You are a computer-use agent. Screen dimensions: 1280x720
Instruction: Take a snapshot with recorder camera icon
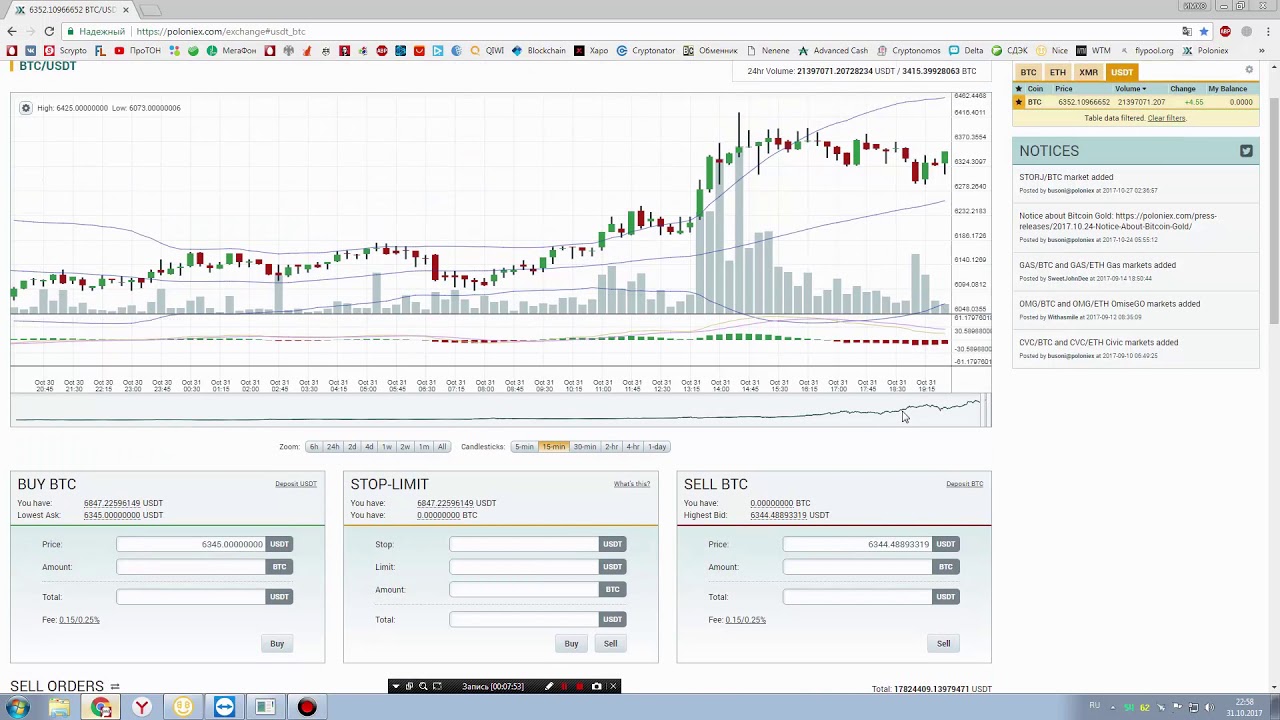(x=597, y=686)
